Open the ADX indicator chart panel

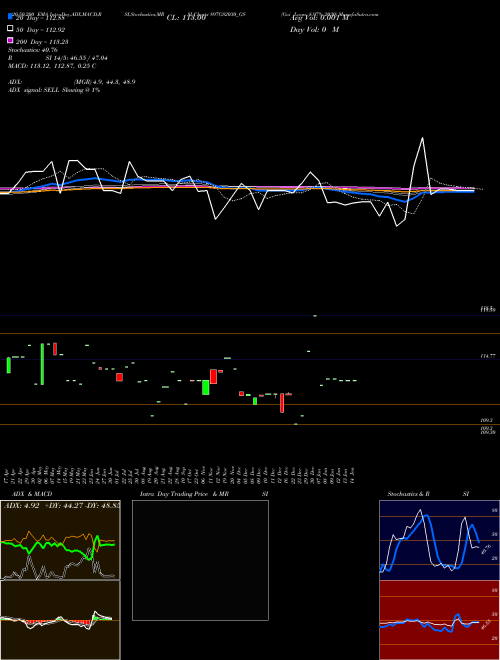pos(60,540)
